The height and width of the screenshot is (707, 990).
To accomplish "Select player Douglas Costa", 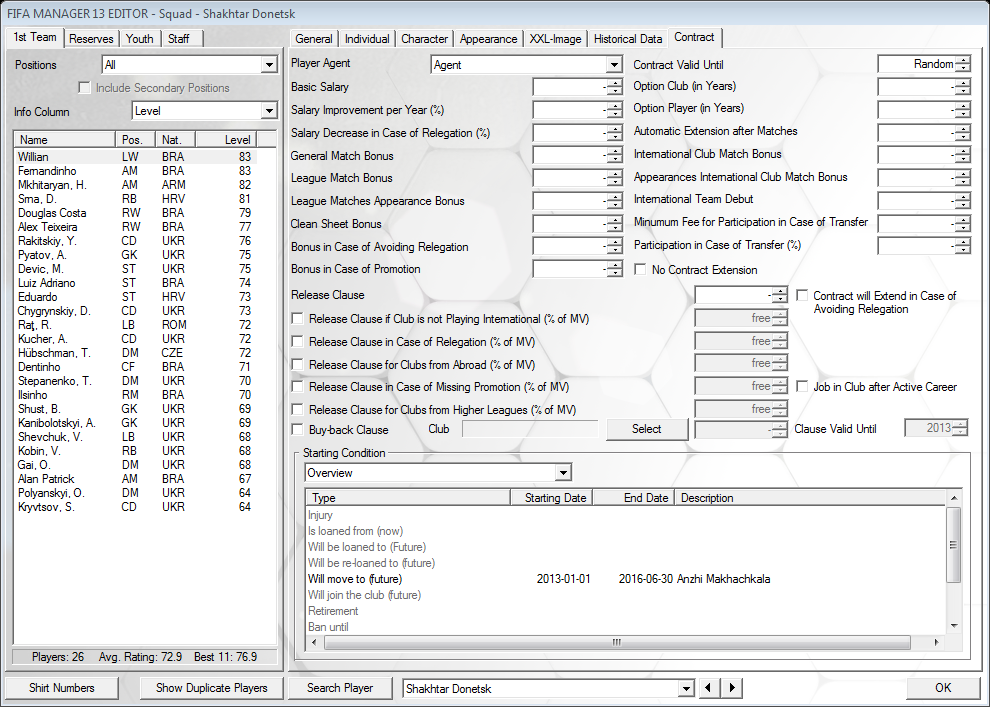I will 136,213.
